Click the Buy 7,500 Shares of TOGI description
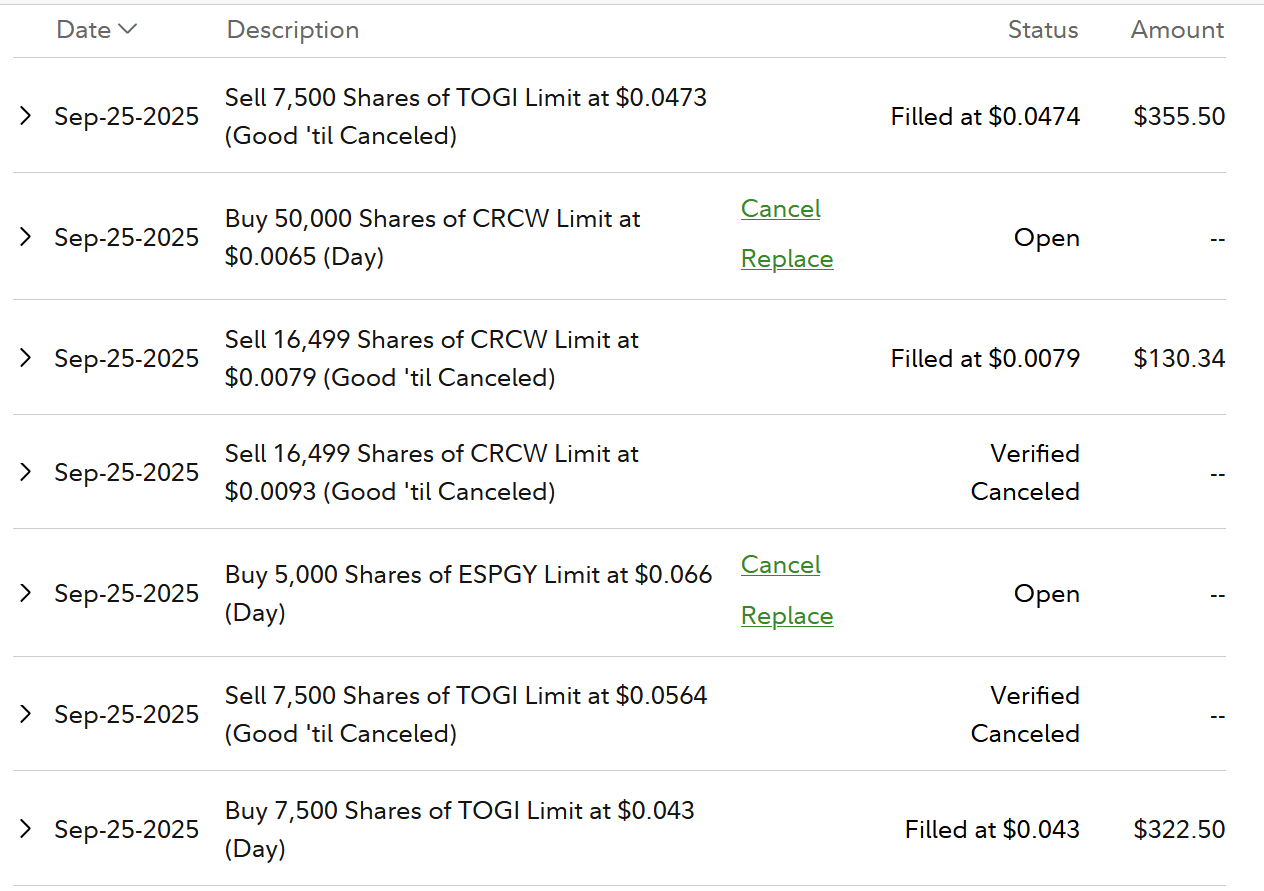The height and width of the screenshot is (891, 1264). pos(459,811)
